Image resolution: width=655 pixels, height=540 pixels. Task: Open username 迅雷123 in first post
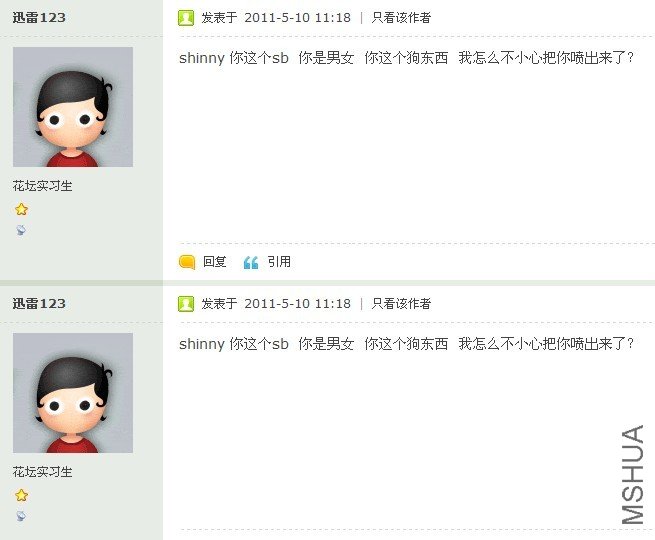[39, 18]
